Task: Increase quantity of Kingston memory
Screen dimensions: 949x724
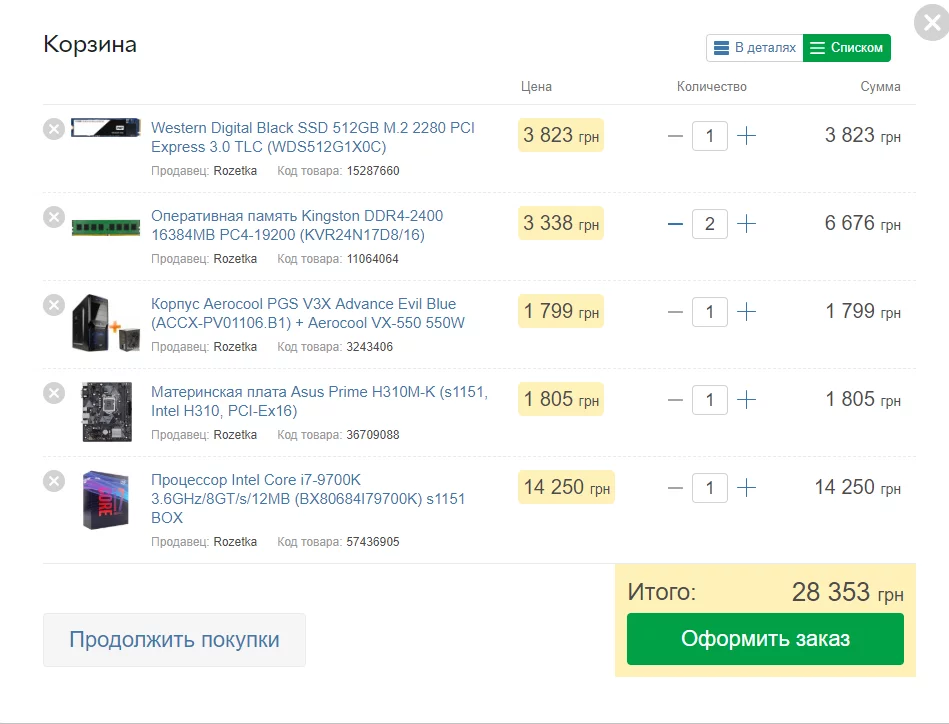Action: (x=746, y=224)
